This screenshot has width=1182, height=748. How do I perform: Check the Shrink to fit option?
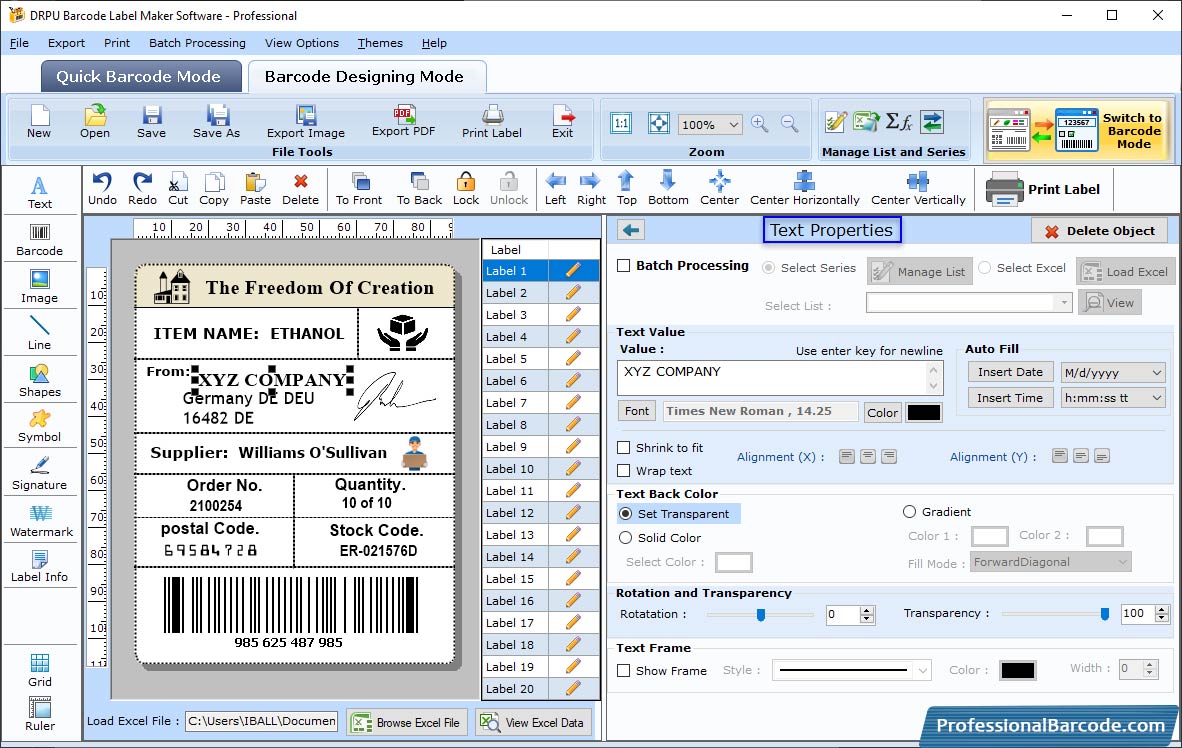pyautogui.click(x=624, y=448)
